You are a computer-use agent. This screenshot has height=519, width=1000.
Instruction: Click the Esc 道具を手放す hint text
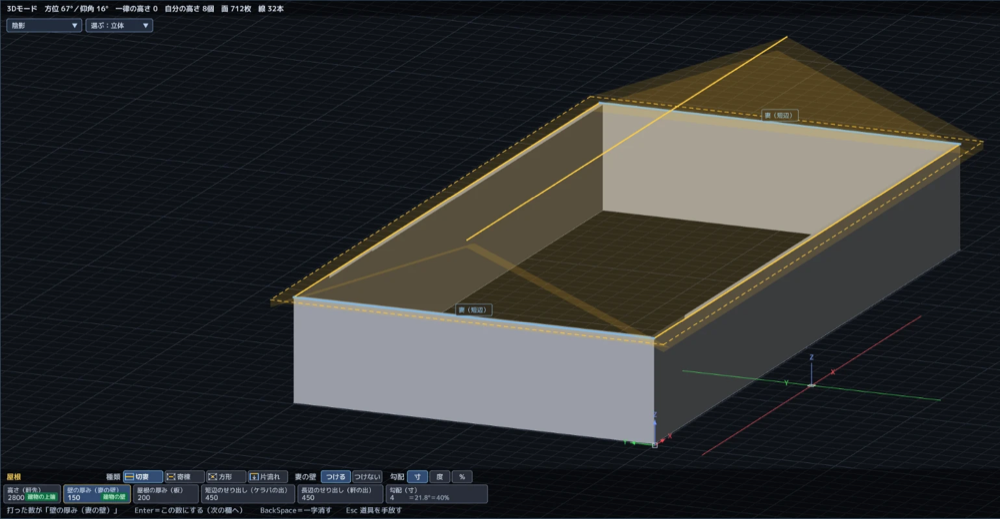pyautogui.click(x=374, y=511)
